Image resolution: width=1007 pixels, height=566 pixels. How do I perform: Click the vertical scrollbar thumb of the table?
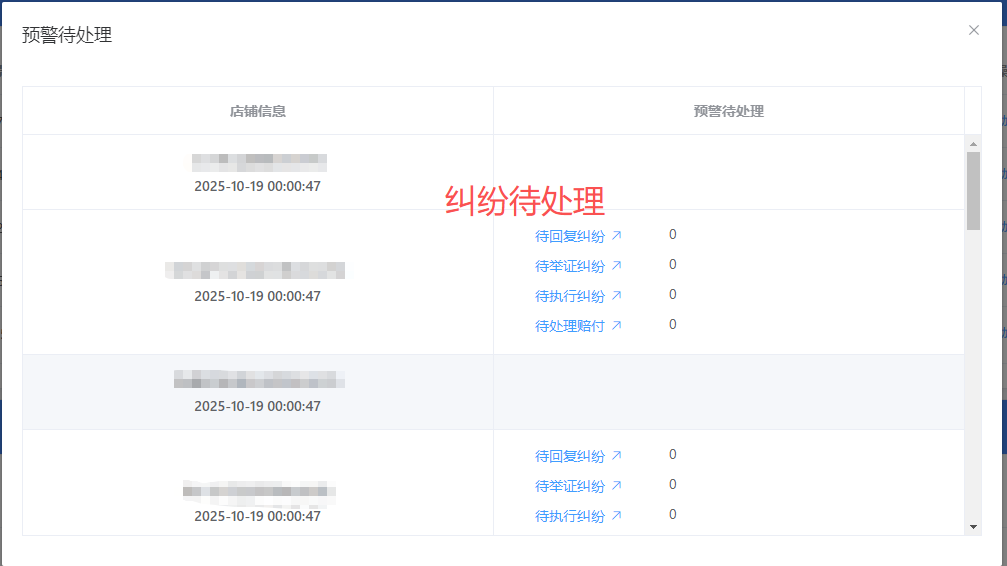pyautogui.click(x=973, y=190)
